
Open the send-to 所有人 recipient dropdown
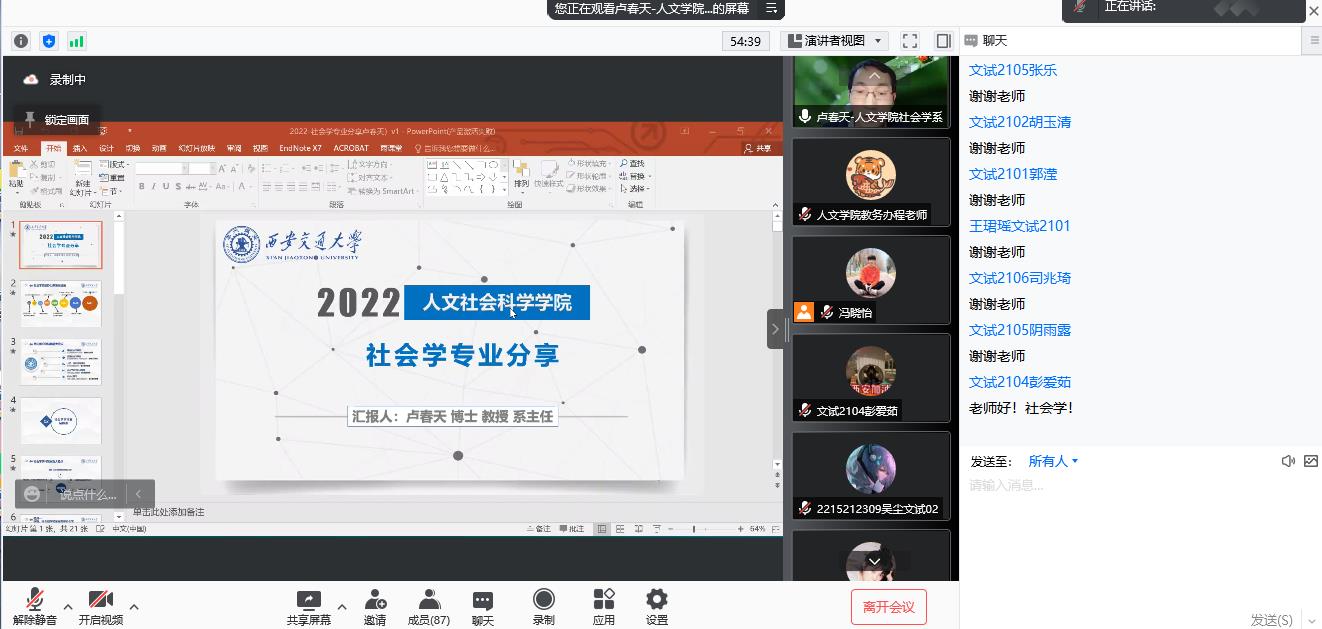[1053, 461]
